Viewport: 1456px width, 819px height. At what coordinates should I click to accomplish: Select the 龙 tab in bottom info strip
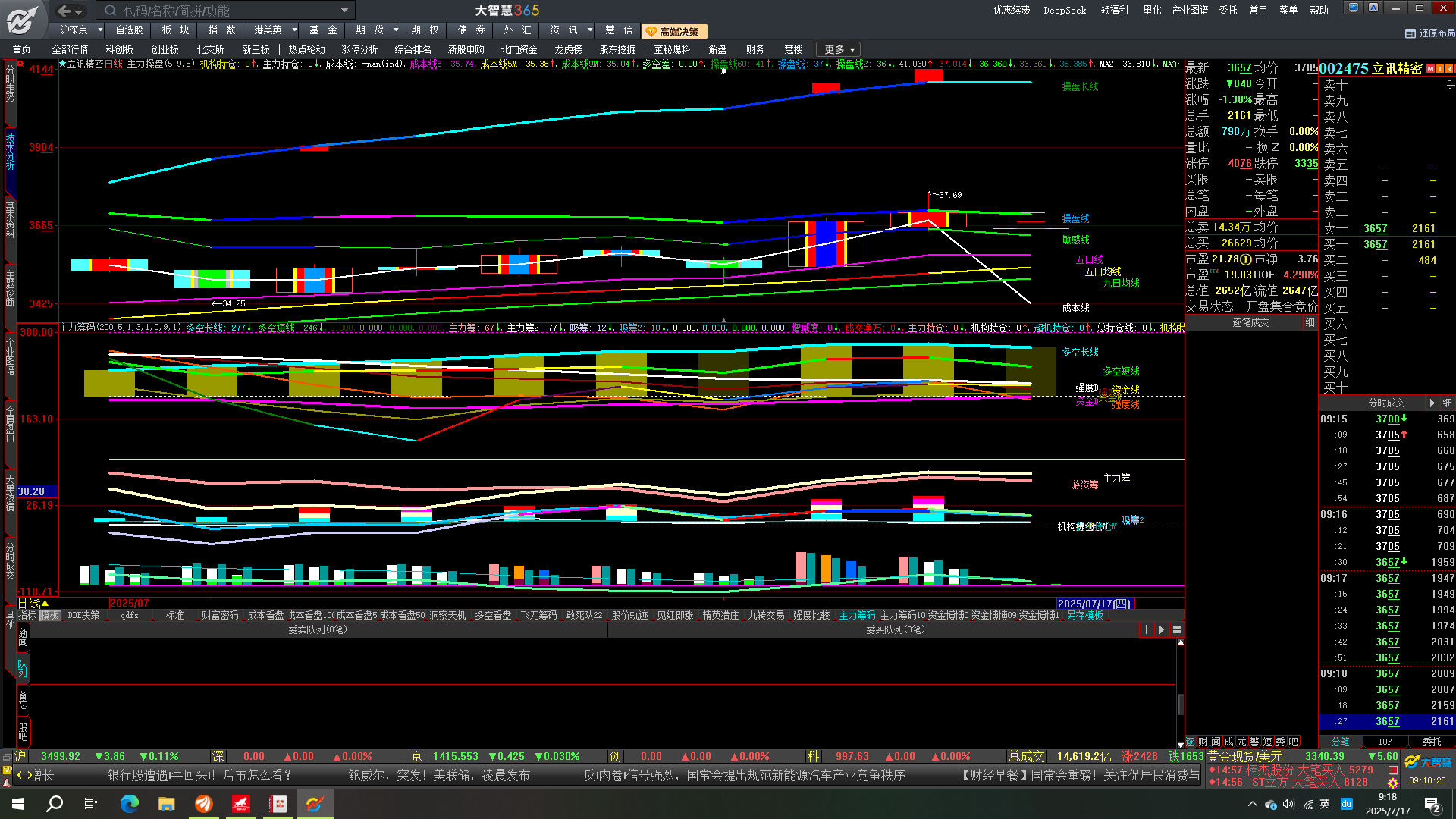click(x=1242, y=742)
